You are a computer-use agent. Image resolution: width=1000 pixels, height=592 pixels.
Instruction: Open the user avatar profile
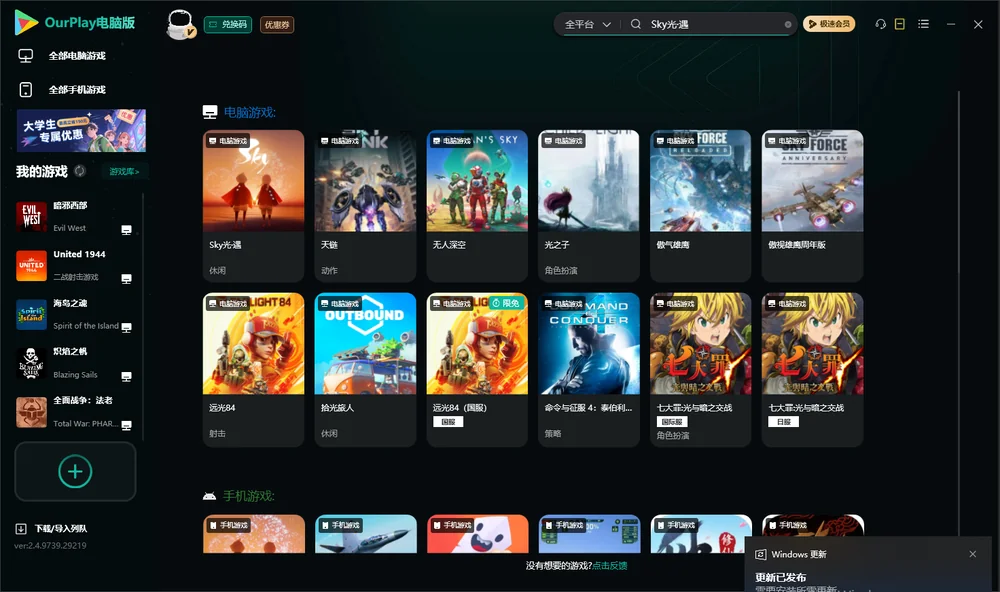(x=180, y=24)
